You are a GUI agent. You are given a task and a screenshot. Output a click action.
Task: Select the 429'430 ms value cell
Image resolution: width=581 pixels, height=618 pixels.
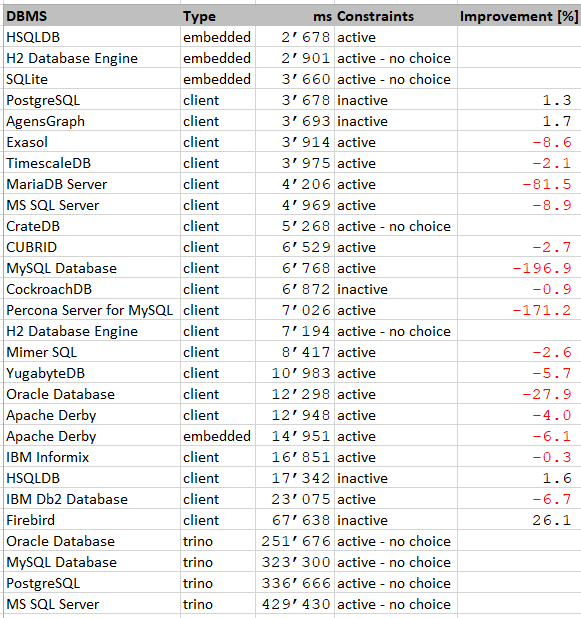pos(295,604)
